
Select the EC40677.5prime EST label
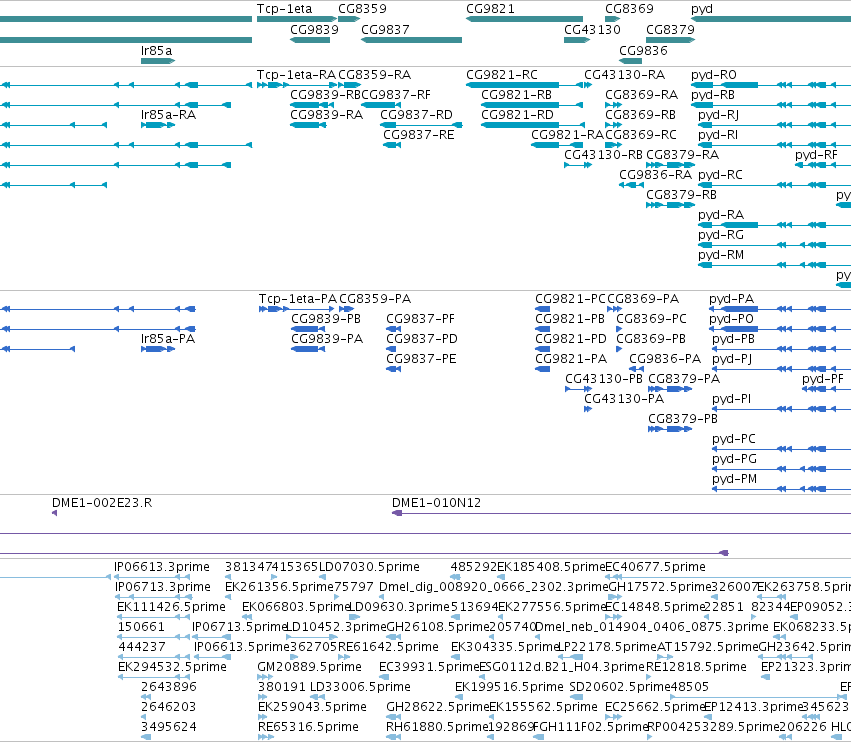pyautogui.click(x=655, y=567)
